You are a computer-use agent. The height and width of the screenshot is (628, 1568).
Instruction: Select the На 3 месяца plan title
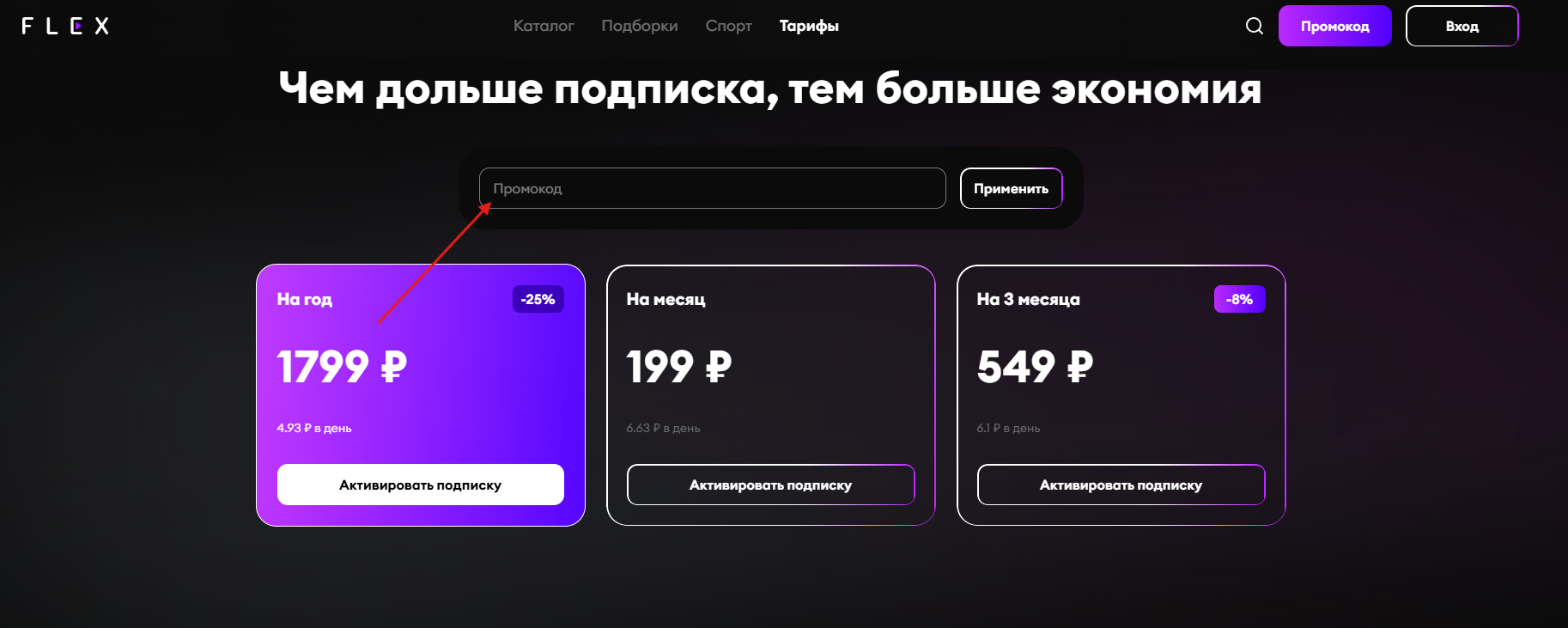(x=1029, y=299)
